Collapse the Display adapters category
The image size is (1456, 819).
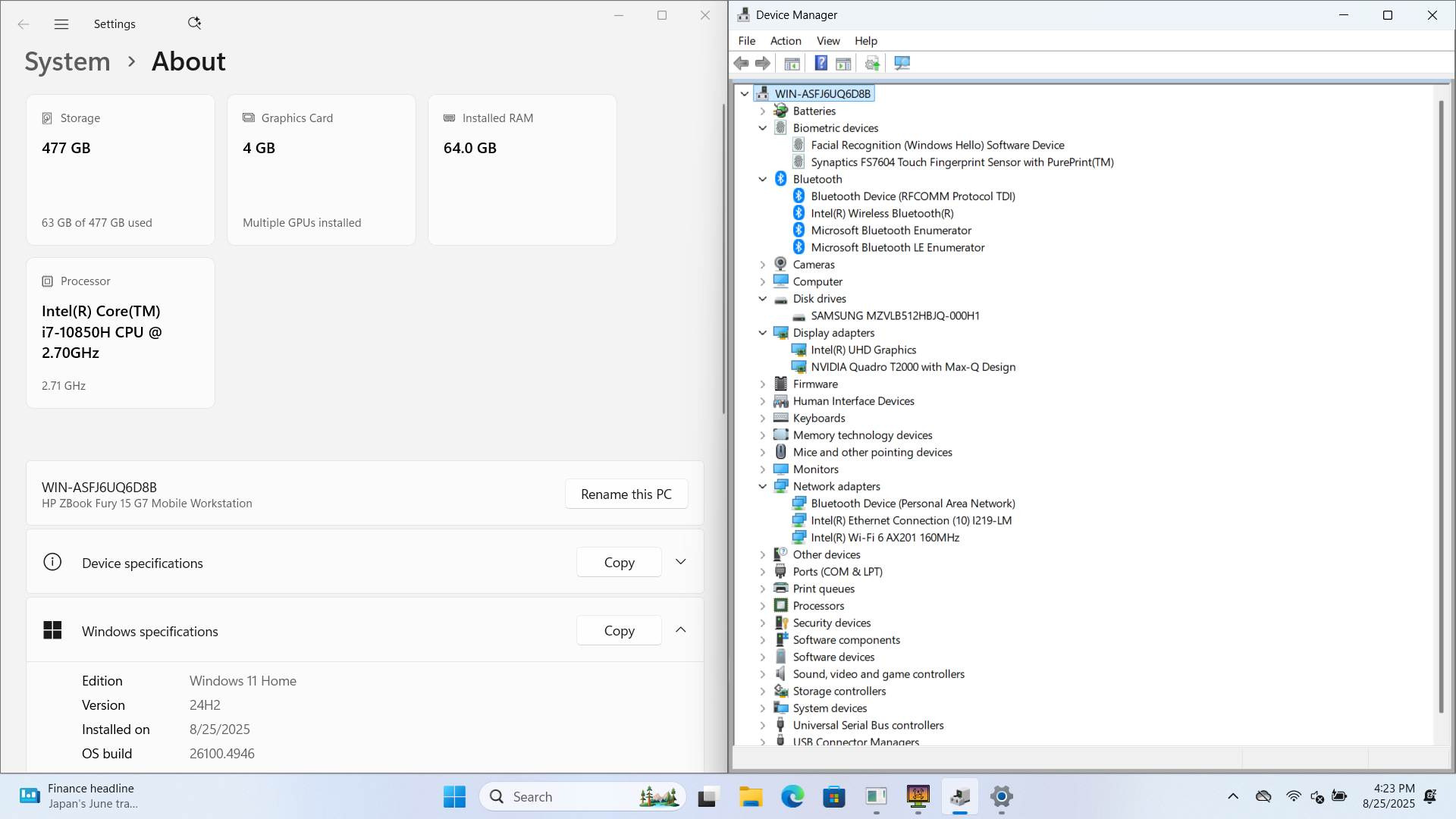pos(763,333)
